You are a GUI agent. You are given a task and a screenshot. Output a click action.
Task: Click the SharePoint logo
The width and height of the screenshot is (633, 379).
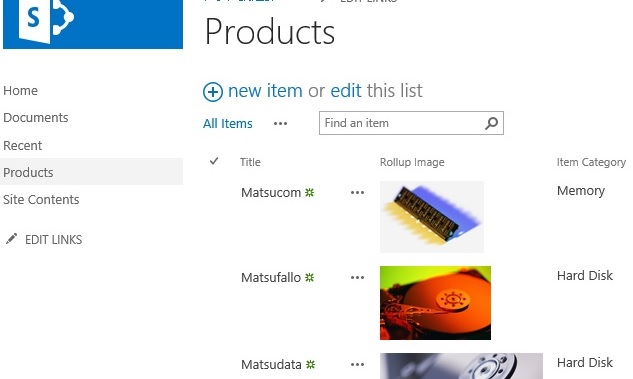[x=92, y=23]
